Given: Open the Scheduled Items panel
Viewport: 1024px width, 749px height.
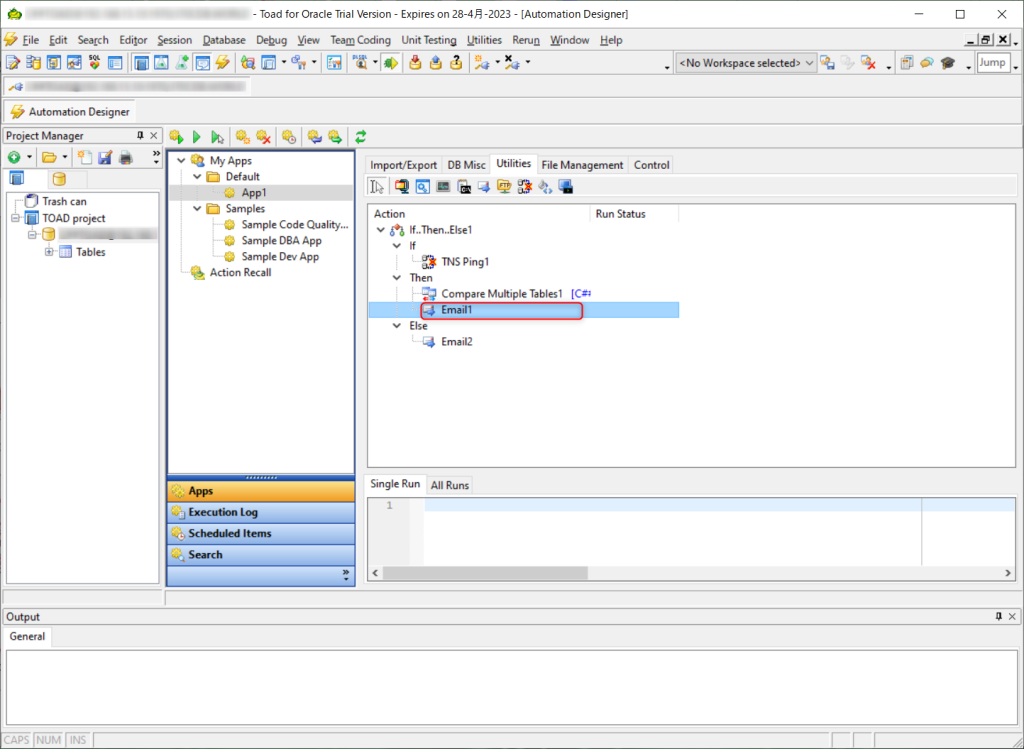Looking at the screenshot, I should click(x=261, y=534).
